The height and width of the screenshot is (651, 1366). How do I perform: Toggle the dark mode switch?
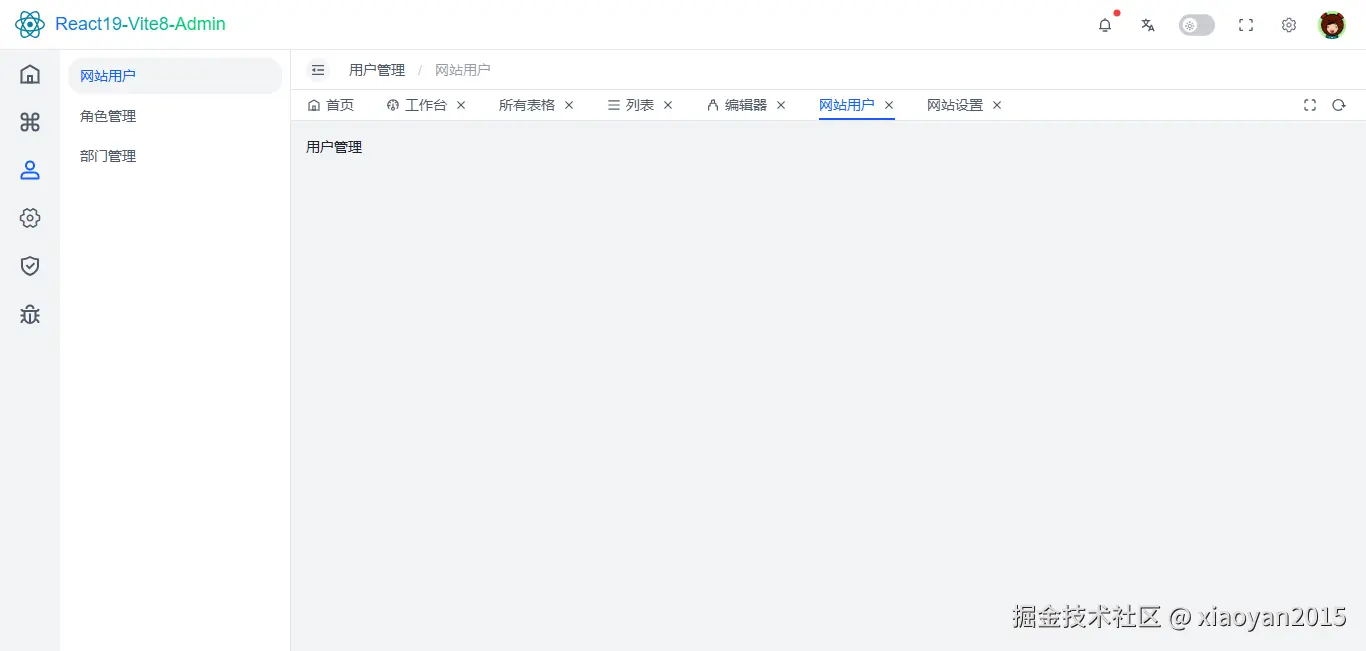[x=1197, y=25]
